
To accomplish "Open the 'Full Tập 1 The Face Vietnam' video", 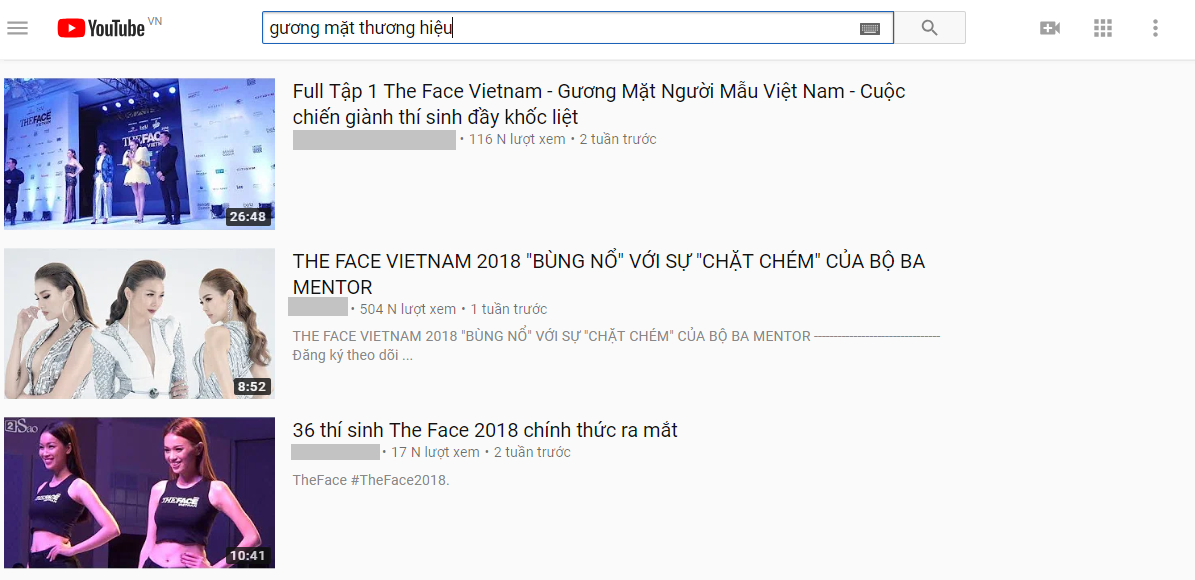I will [x=597, y=103].
